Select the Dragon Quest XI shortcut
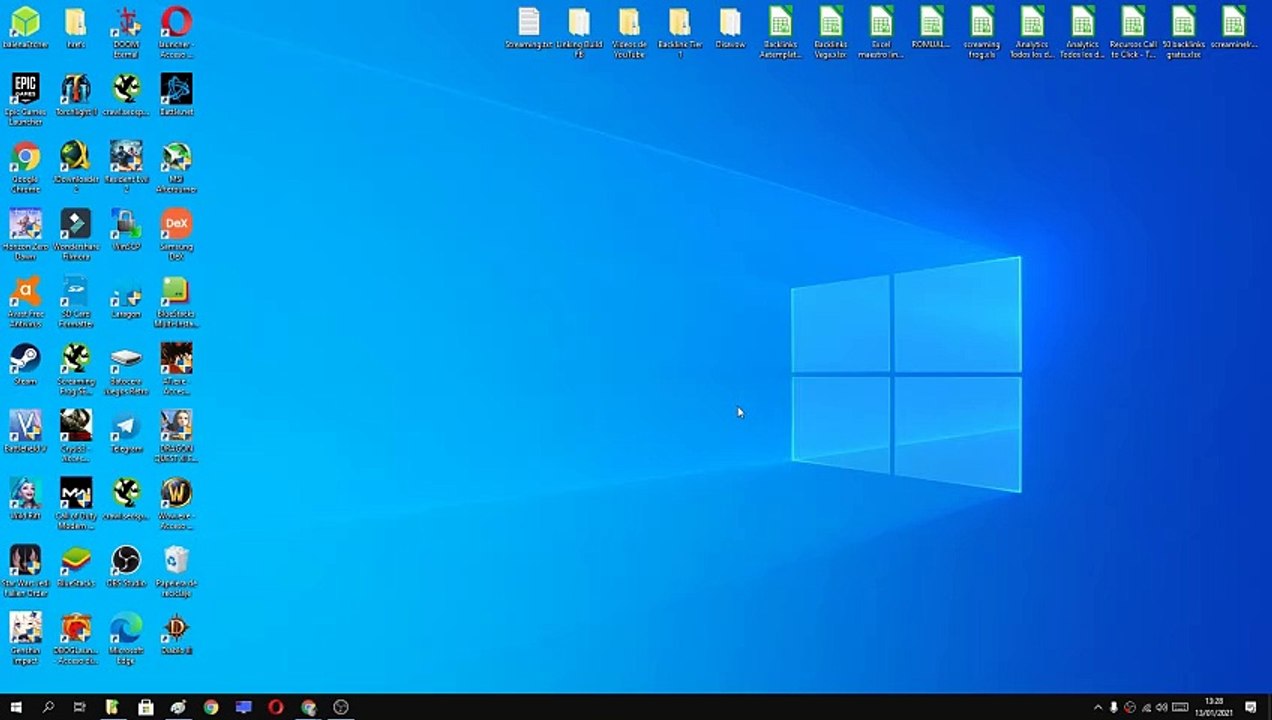This screenshot has height=720, width=1272. tap(176, 436)
